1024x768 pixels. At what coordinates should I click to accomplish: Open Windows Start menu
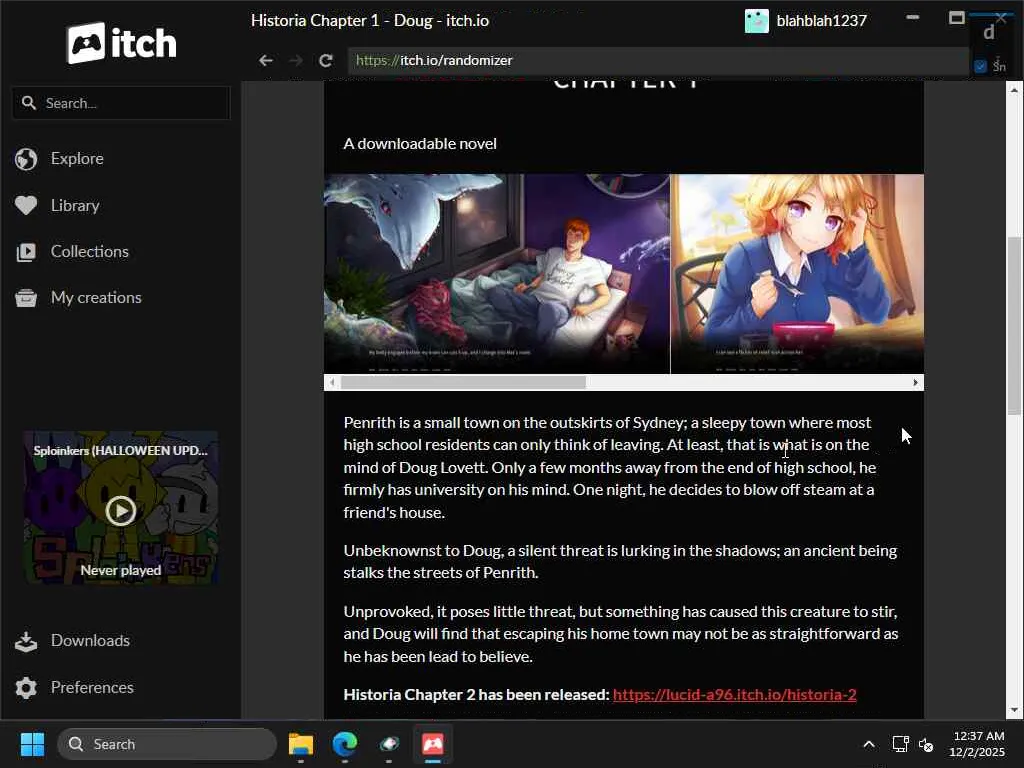32,744
